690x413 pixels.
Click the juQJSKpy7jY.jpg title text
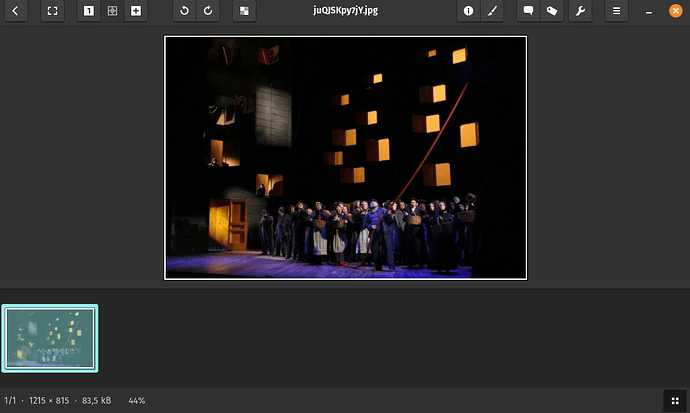coord(345,11)
